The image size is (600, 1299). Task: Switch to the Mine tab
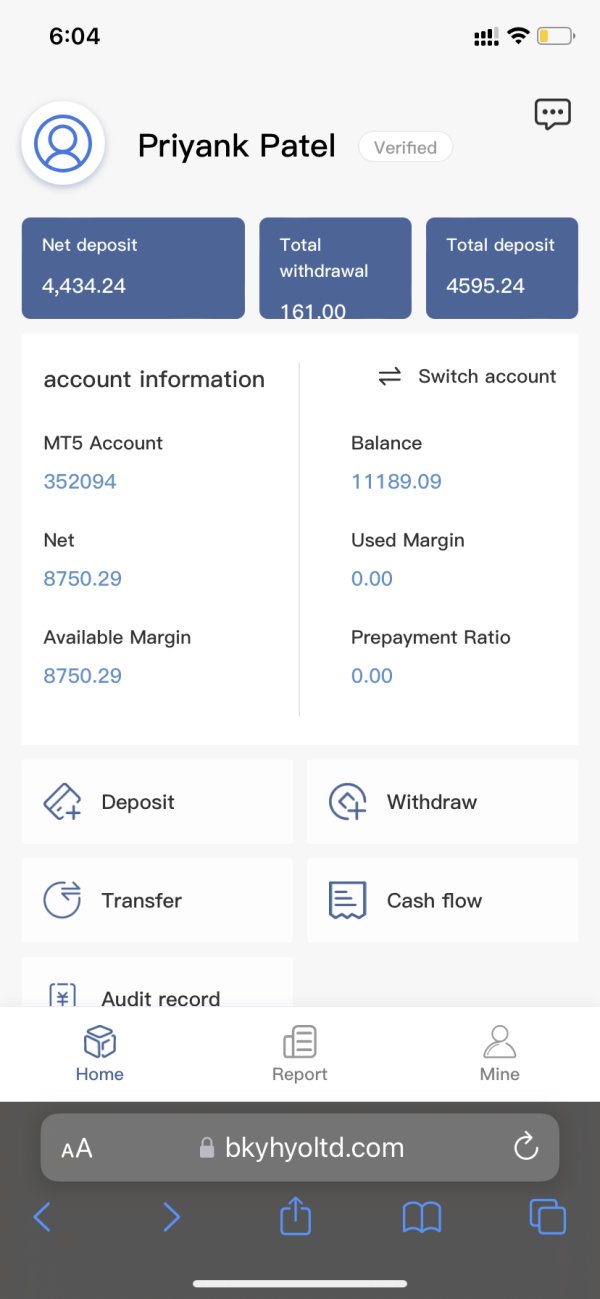click(499, 1054)
